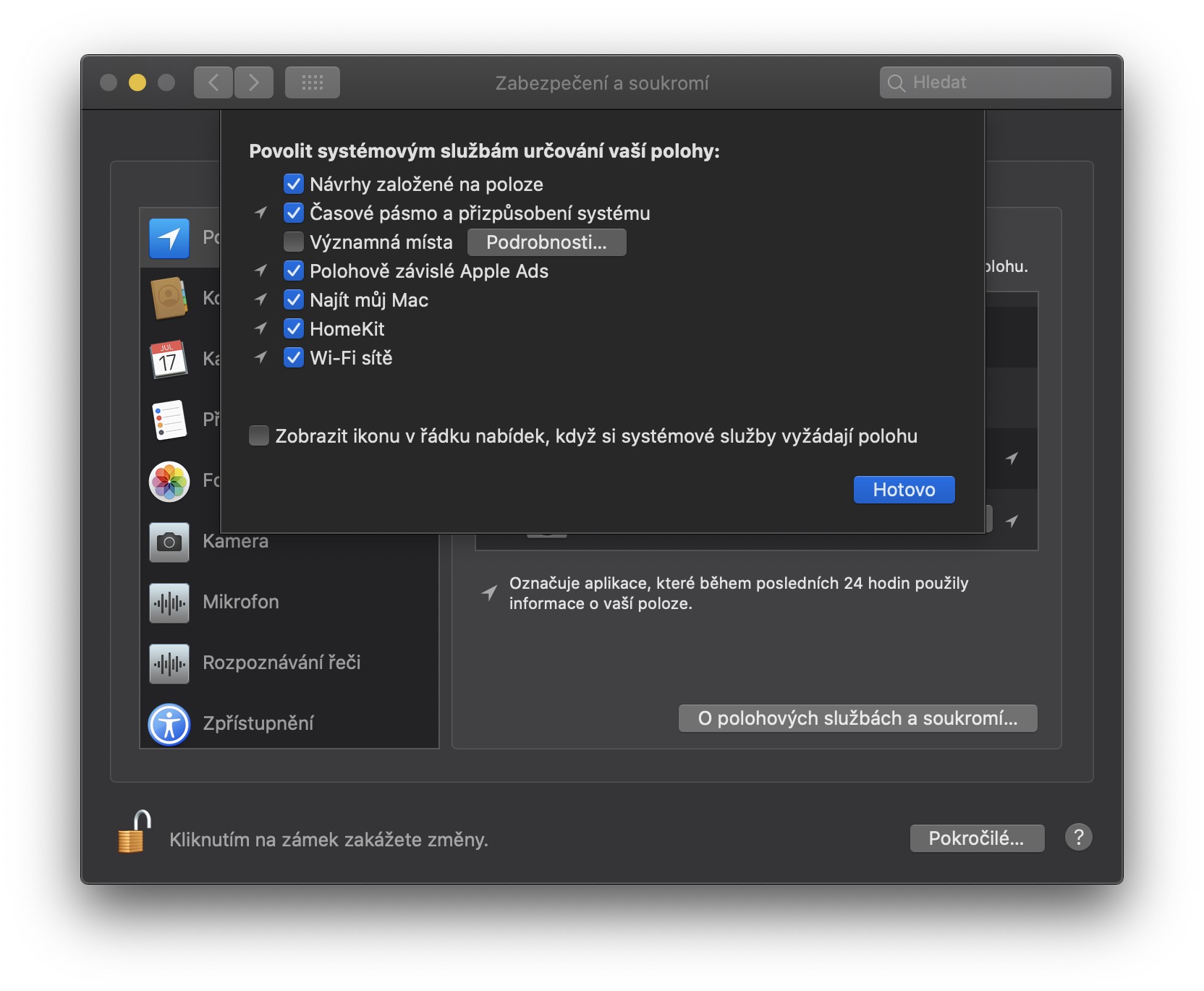The width and height of the screenshot is (1204, 991).
Task: Open the Zpřístupnění accessibility icon
Action: tap(169, 724)
